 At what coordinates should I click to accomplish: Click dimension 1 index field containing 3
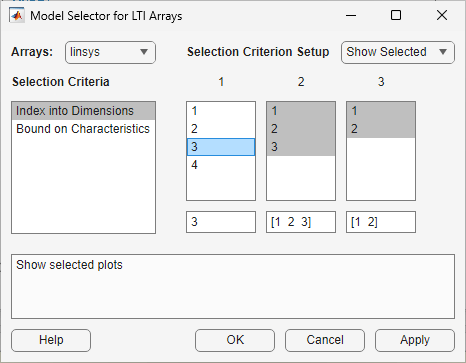pyautogui.click(x=221, y=222)
